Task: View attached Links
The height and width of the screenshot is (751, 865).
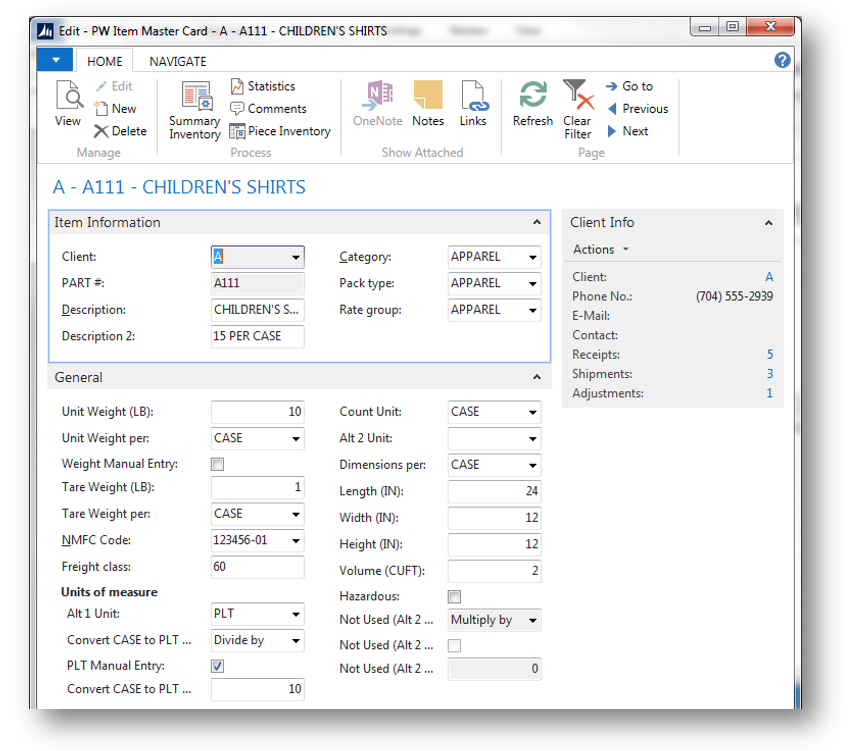Action: pyautogui.click(x=473, y=107)
